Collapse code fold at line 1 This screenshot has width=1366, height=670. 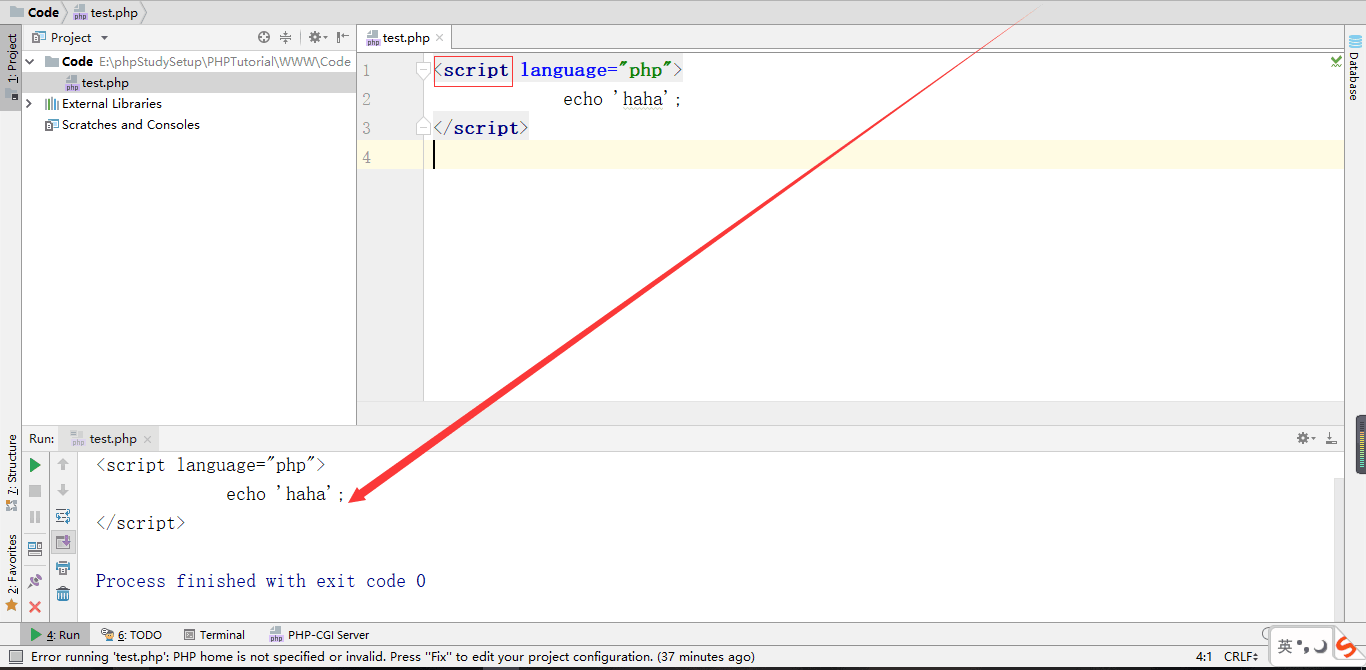[x=423, y=70]
